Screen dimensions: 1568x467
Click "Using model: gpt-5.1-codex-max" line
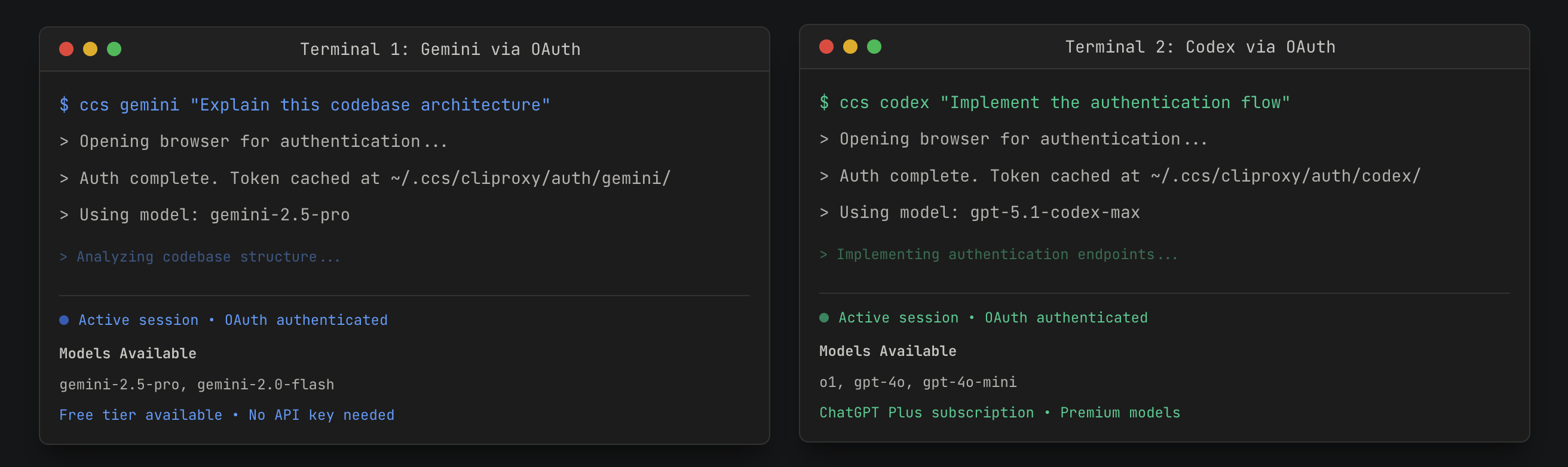tap(979, 212)
